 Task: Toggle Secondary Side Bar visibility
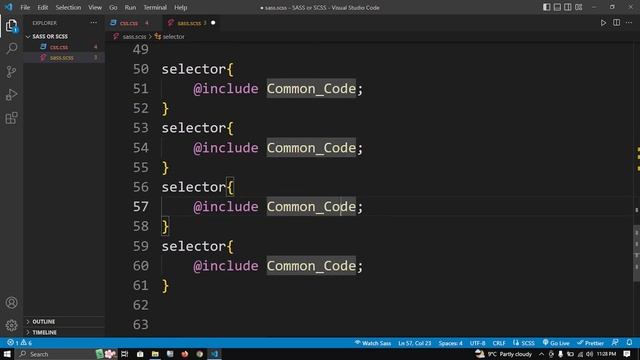[568, 7]
